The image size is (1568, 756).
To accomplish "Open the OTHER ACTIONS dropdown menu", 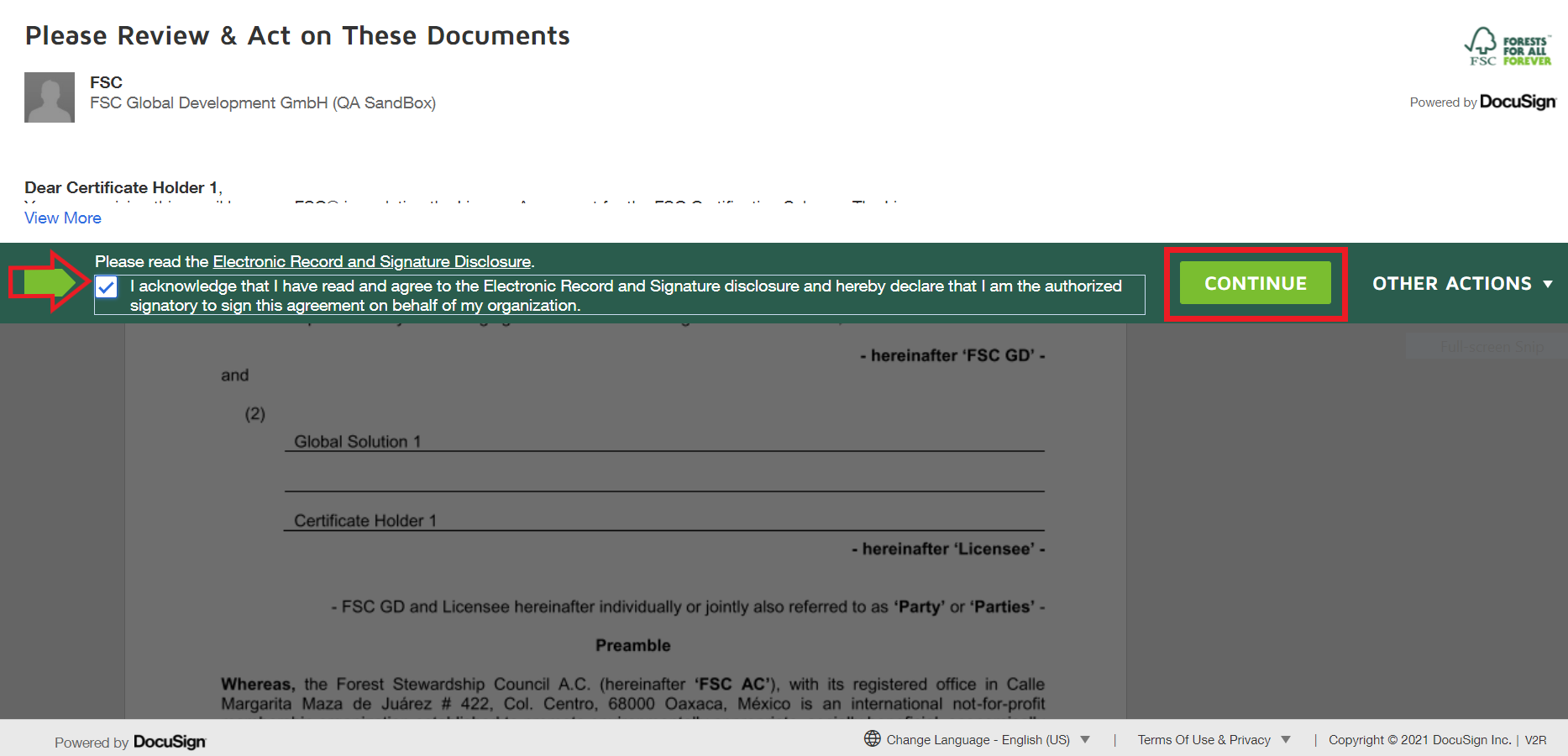I will (1461, 284).
